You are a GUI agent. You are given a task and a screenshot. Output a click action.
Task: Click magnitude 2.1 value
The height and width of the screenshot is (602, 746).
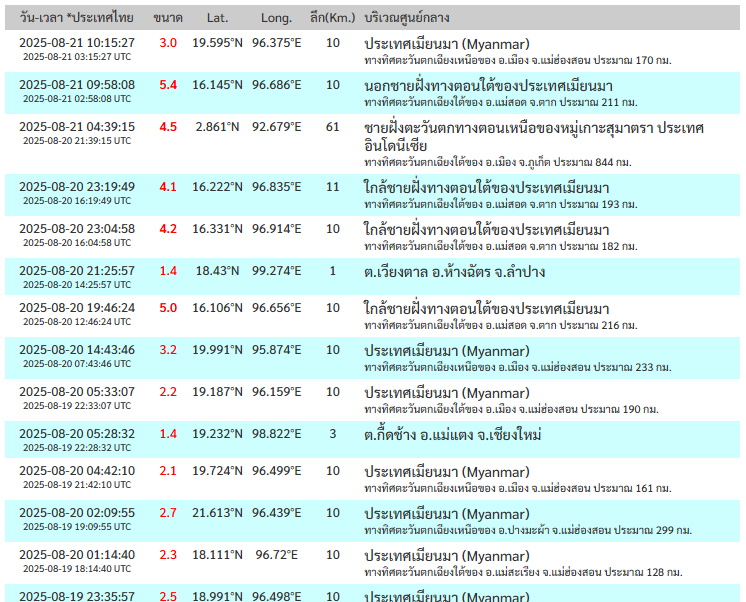tap(168, 470)
